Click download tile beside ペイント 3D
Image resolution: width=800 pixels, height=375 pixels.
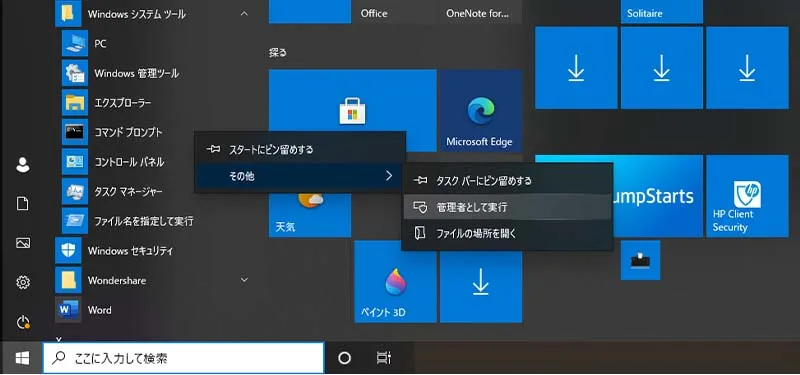tap(481, 282)
